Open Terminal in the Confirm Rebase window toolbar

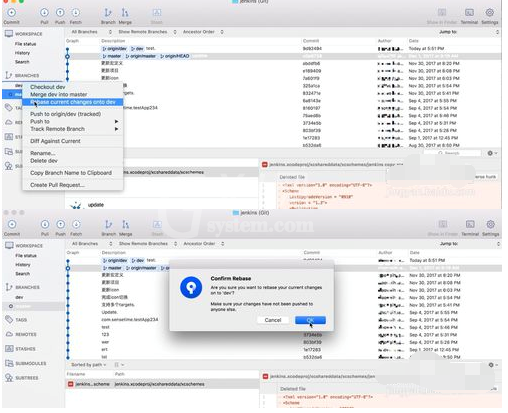[x=470, y=224]
